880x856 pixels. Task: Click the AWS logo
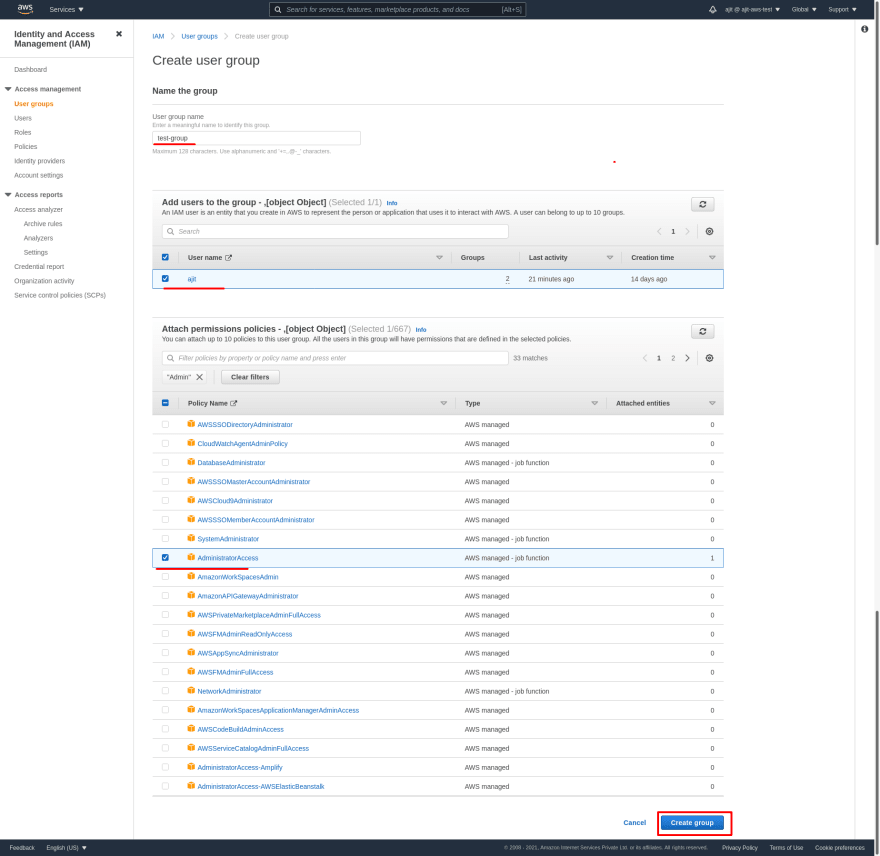(25, 8)
